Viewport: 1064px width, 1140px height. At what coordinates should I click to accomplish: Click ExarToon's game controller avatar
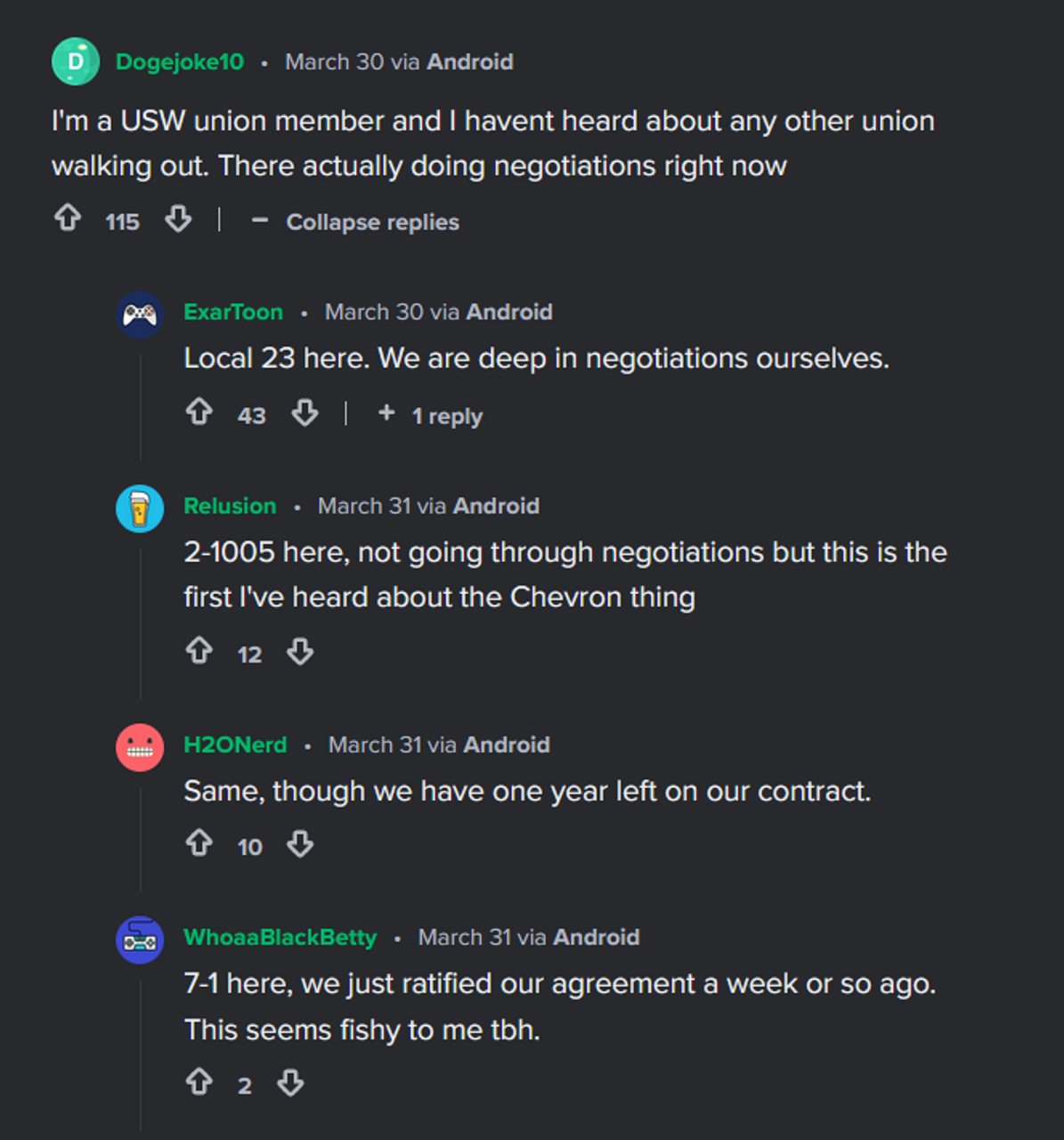coord(140,314)
